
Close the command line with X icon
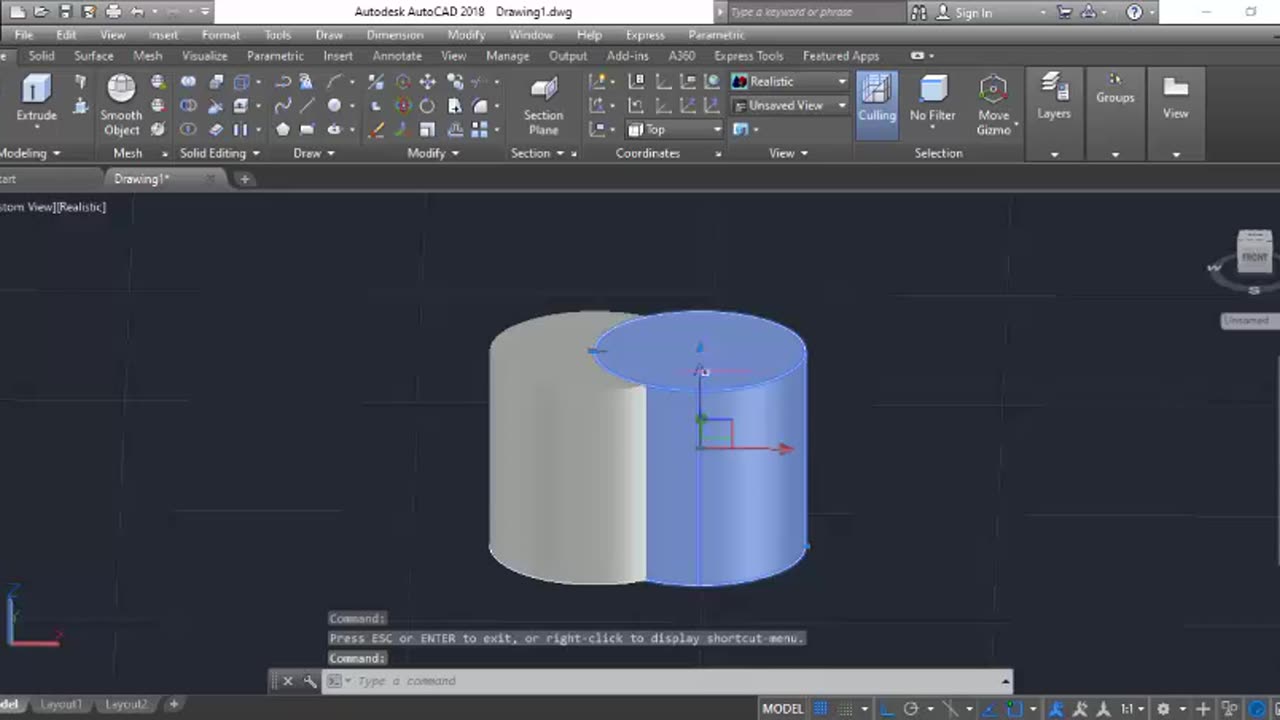point(287,681)
